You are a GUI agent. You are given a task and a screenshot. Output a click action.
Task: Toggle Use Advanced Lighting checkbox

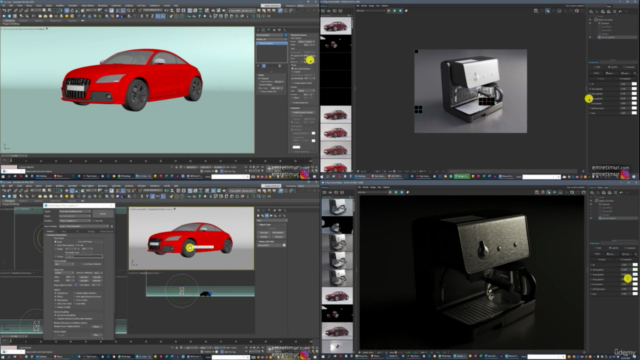[x=55, y=315]
